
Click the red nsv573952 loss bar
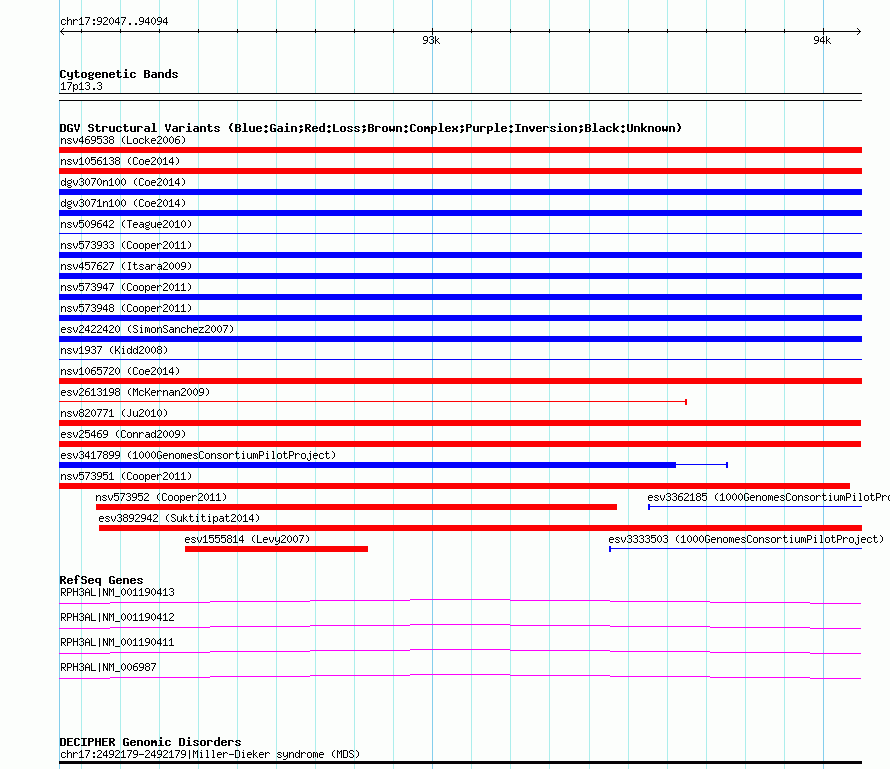356,507
